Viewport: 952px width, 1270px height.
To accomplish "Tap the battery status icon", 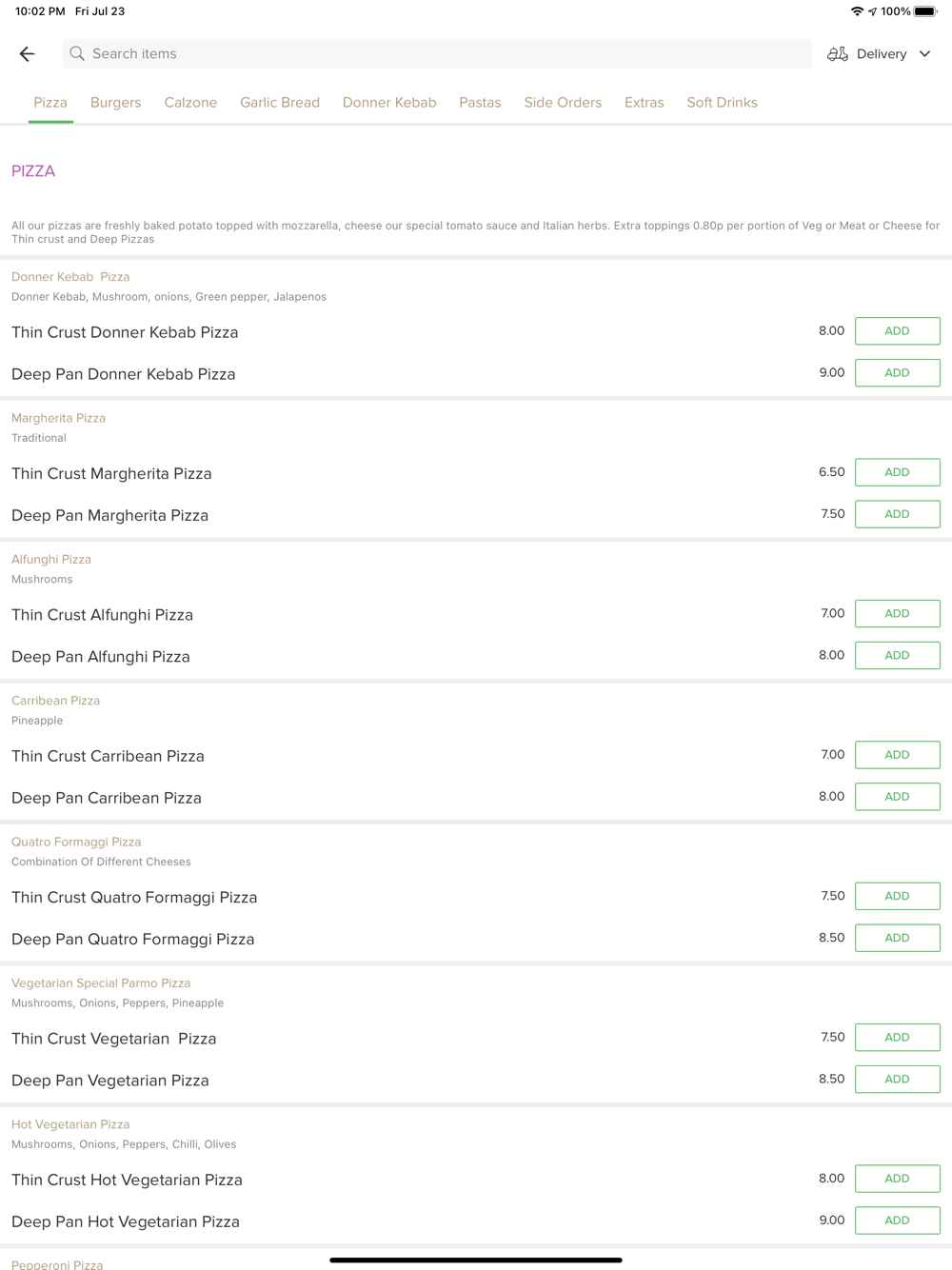I will coord(925,11).
